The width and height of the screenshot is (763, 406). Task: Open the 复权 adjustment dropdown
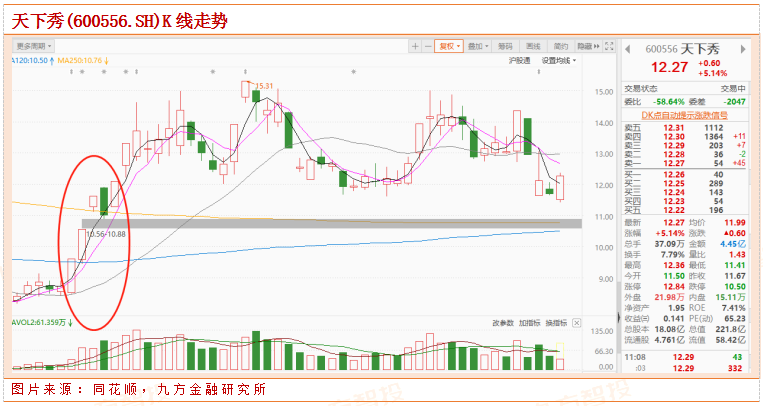pyautogui.click(x=449, y=46)
